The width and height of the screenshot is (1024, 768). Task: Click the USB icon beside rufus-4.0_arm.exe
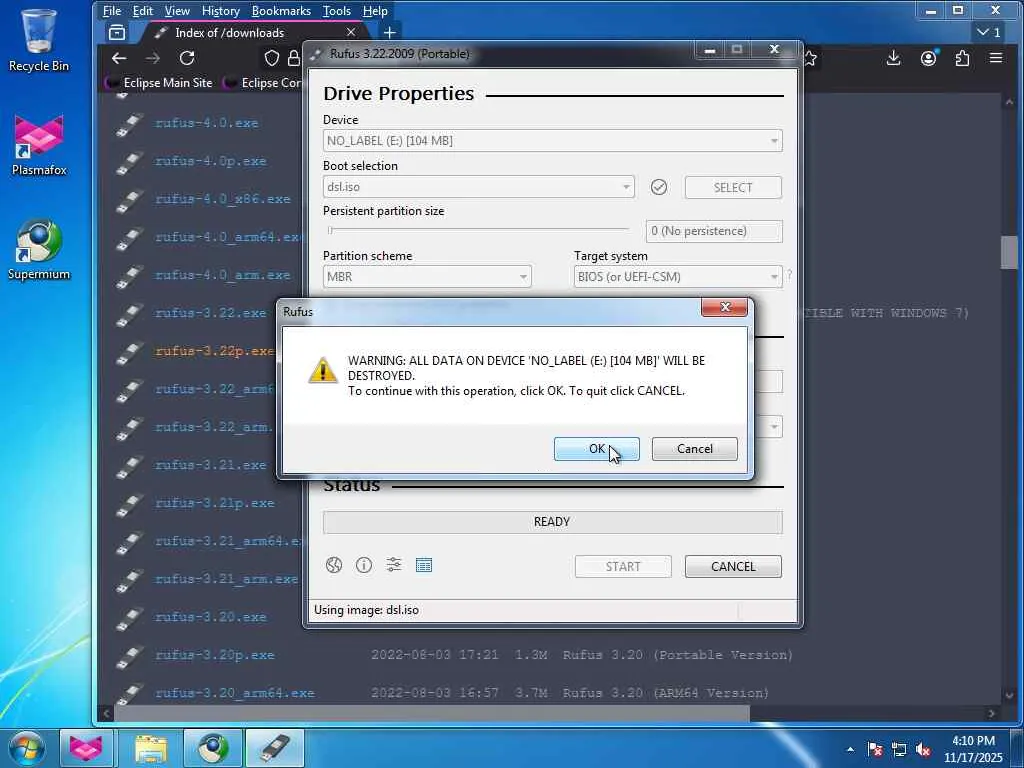pos(129,276)
